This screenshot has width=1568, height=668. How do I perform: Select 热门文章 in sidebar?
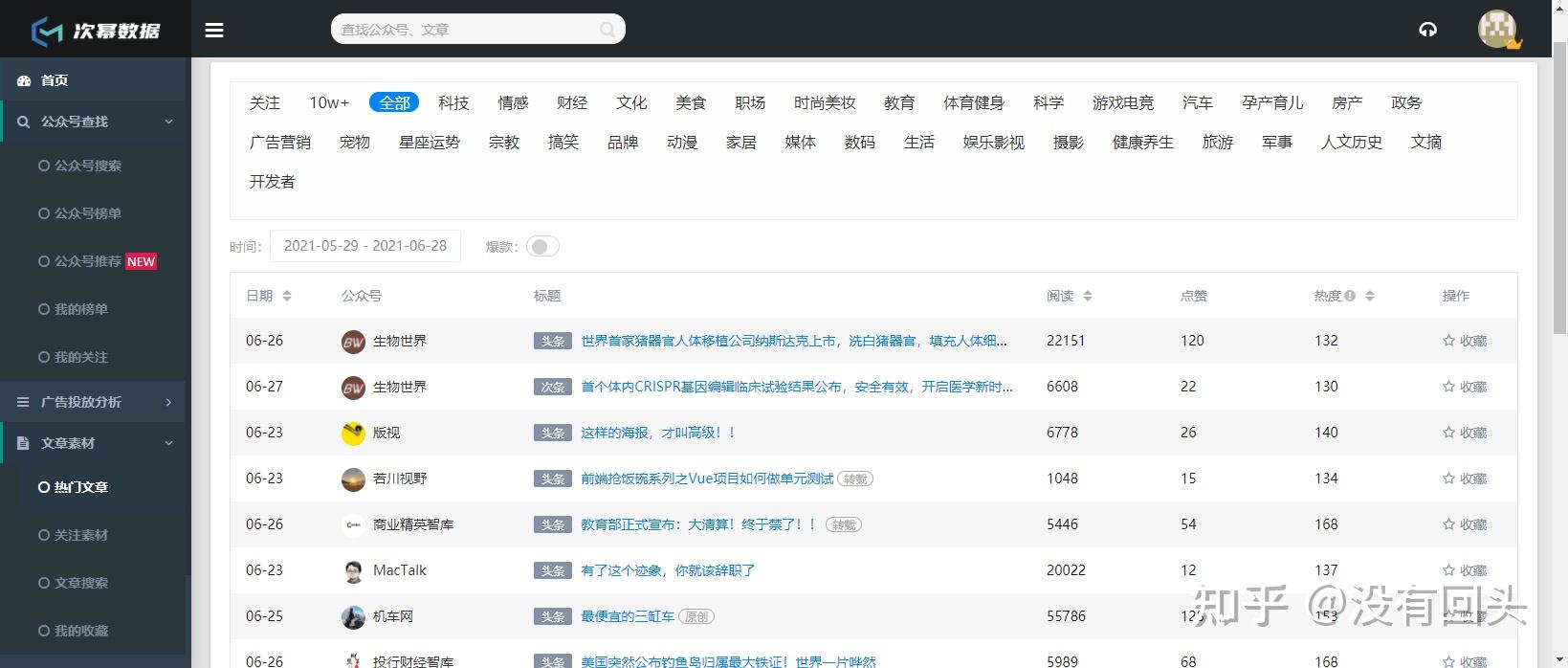click(x=73, y=487)
